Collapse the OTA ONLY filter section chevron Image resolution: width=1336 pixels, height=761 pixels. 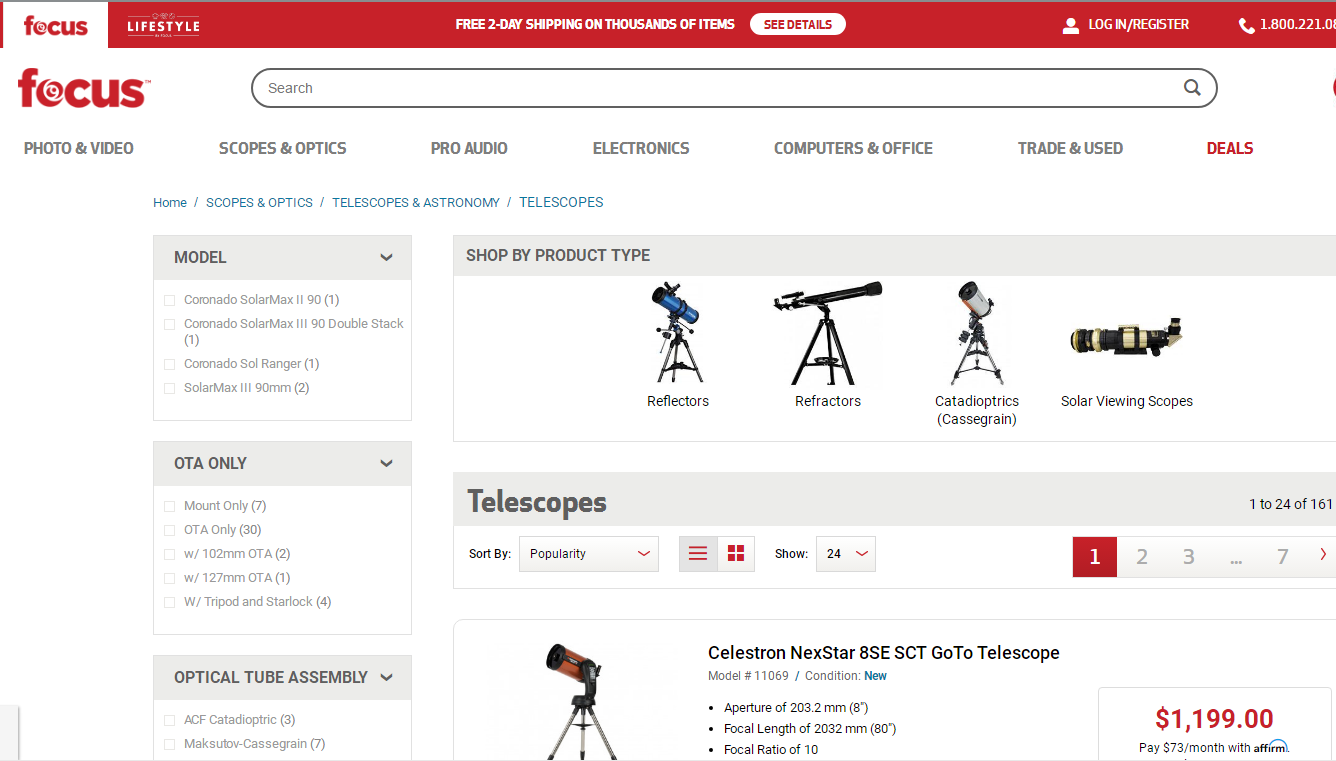point(386,464)
